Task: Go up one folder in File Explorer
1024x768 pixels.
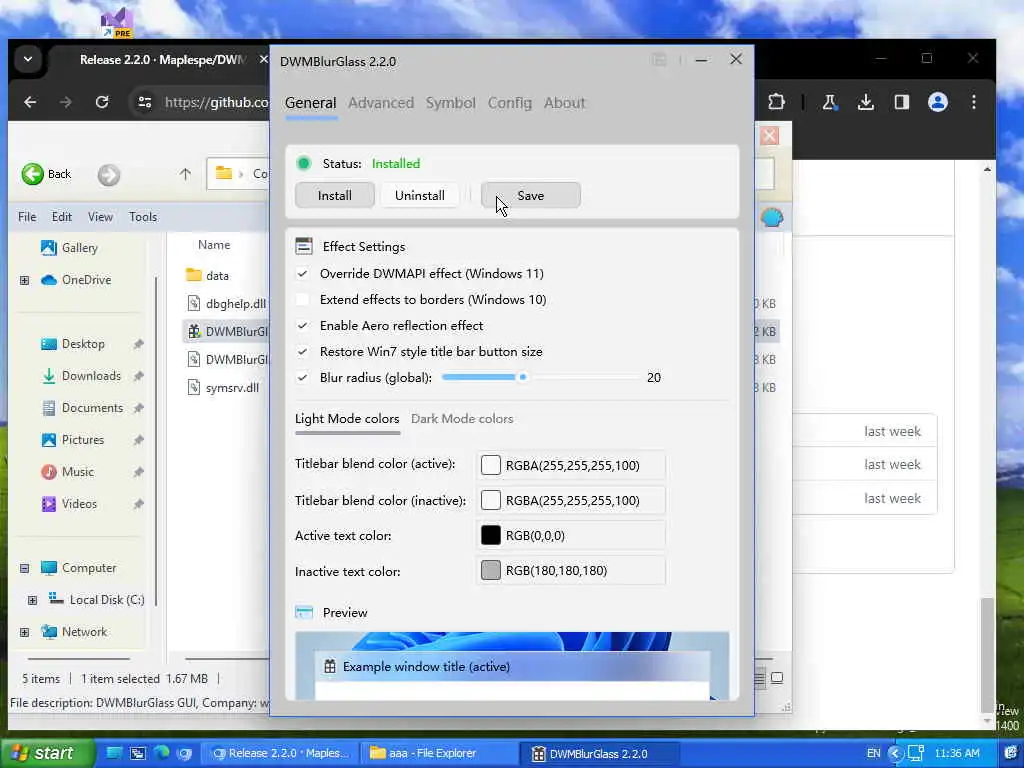Action: click(x=185, y=174)
